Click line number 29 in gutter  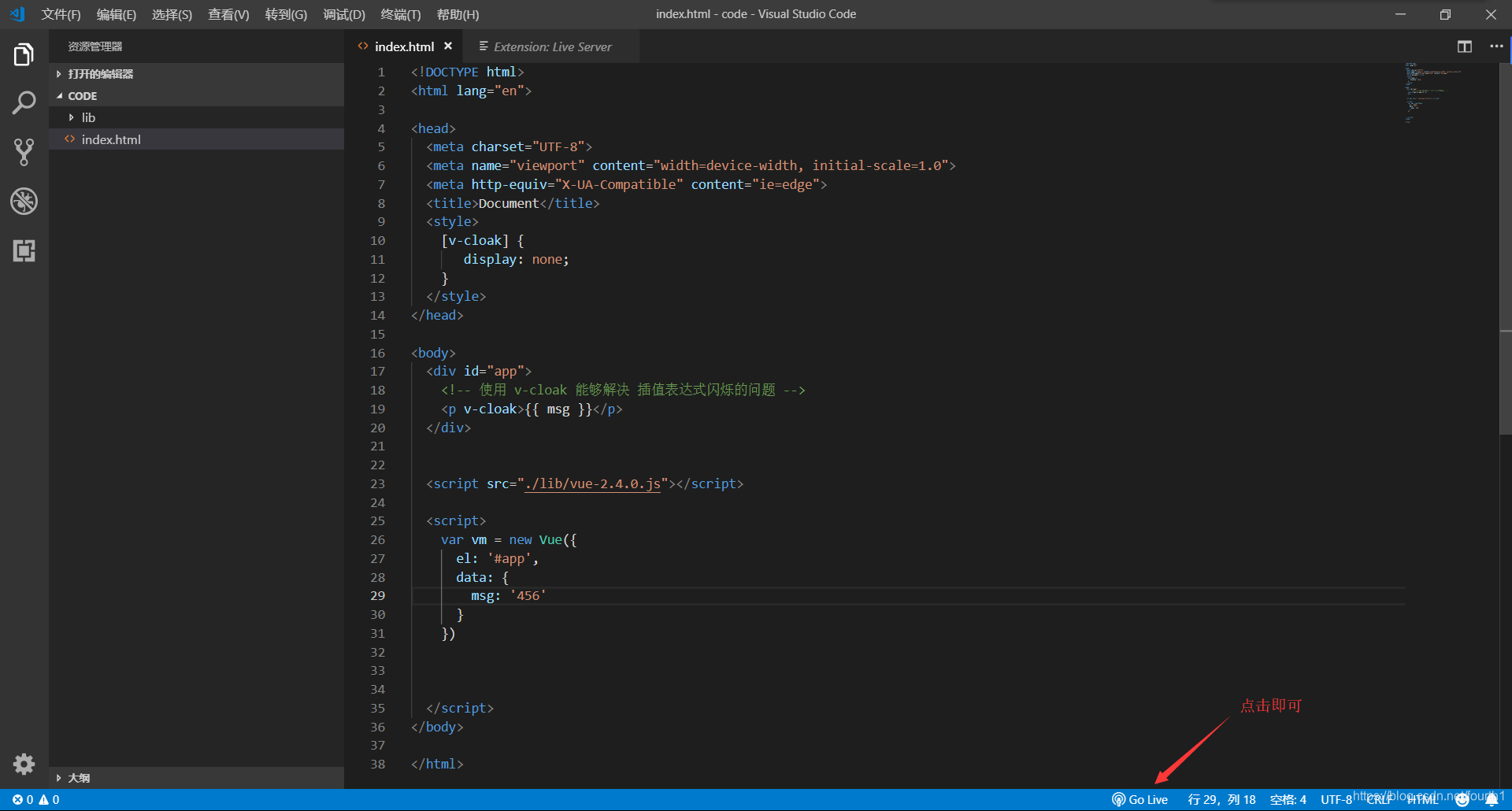tap(378, 596)
